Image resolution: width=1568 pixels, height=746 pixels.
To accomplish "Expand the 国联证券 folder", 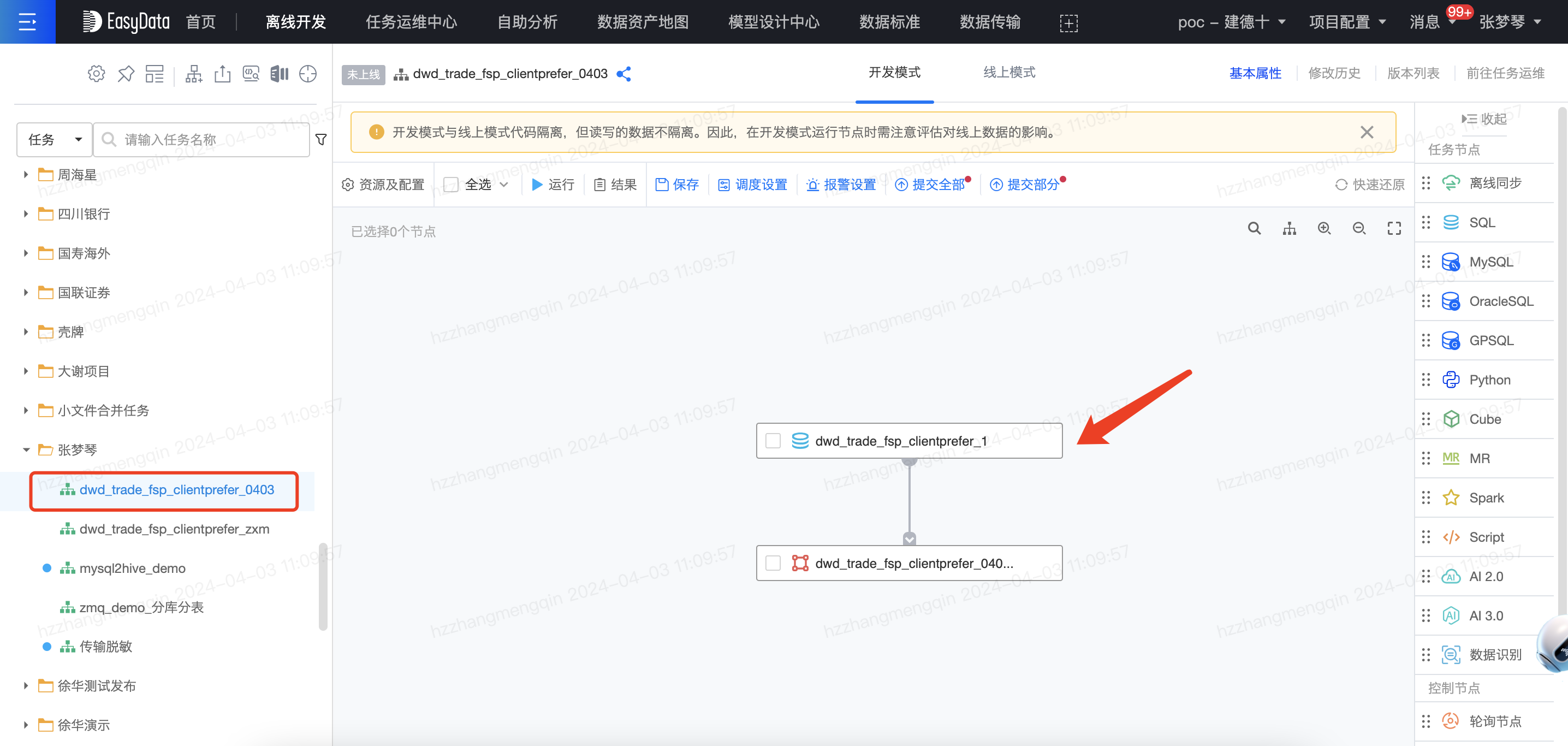I will pyautogui.click(x=26, y=293).
